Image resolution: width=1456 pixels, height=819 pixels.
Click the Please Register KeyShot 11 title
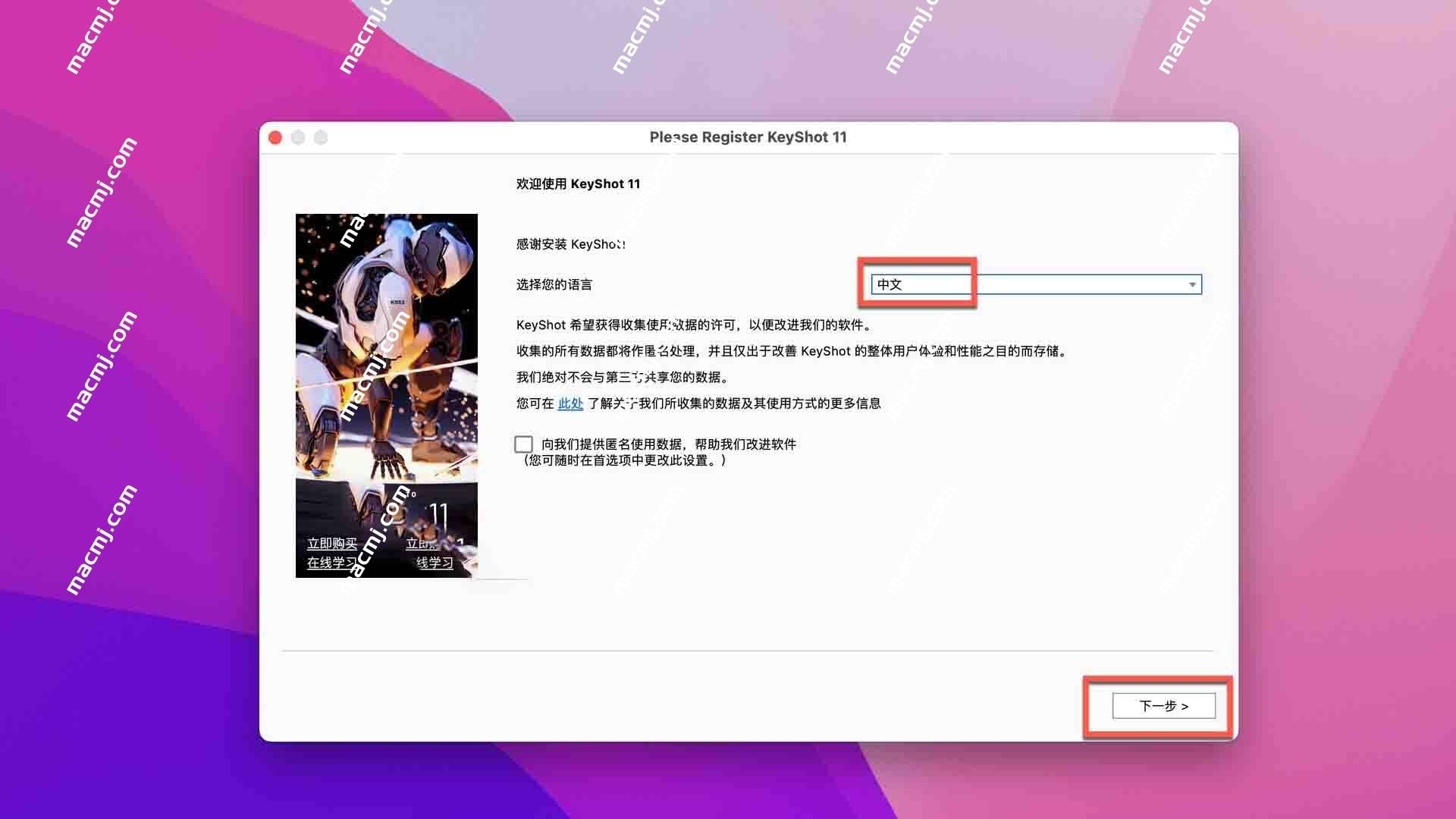(x=748, y=137)
